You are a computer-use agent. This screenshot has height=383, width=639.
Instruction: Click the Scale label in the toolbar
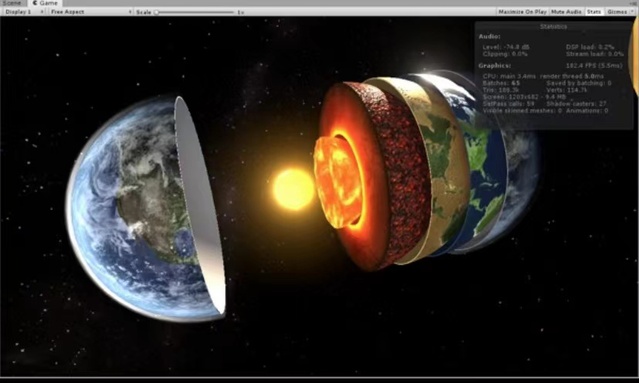(143, 12)
